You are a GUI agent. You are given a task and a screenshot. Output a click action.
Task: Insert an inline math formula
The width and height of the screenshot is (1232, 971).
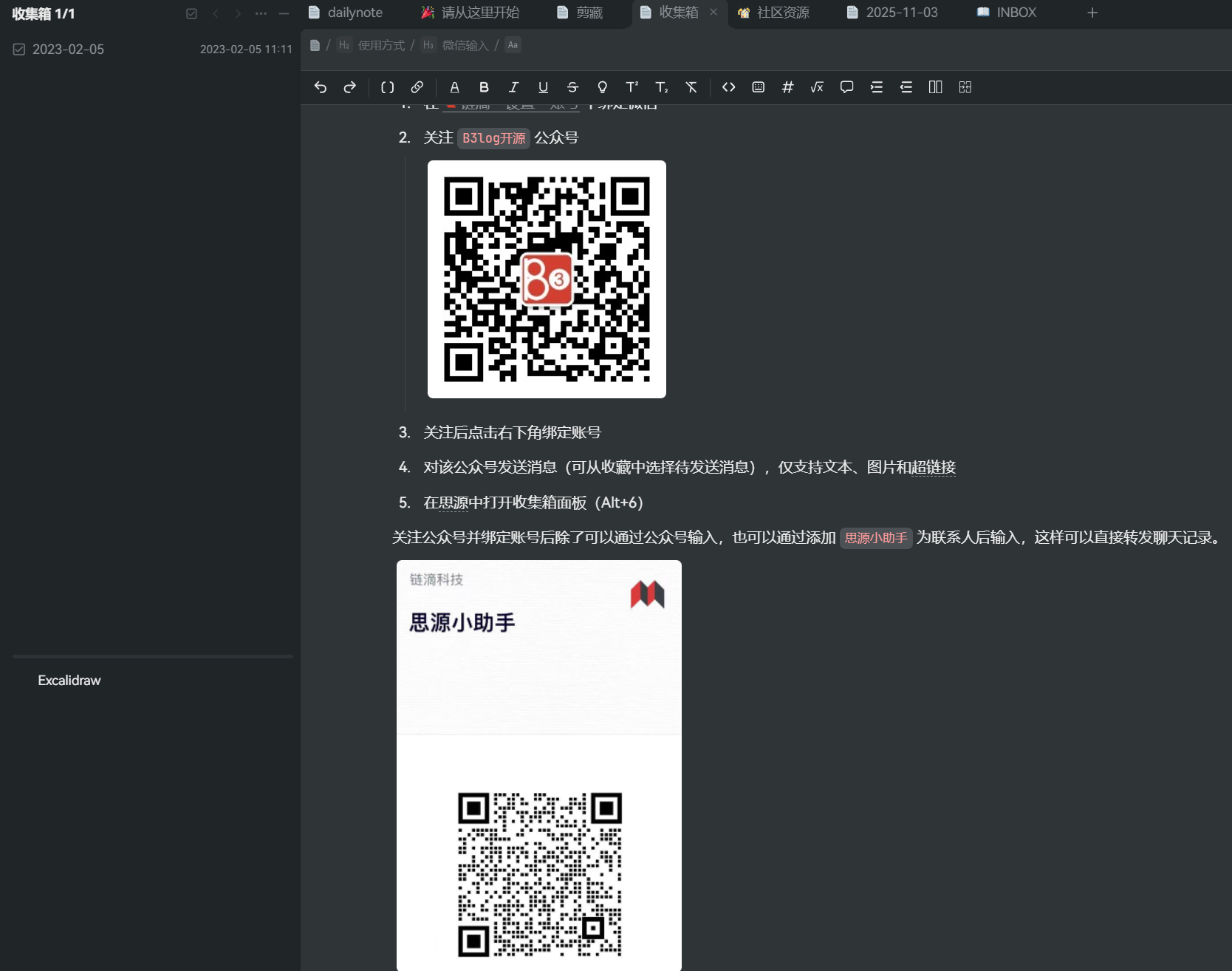pyautogui.click(x=817, y=87)
